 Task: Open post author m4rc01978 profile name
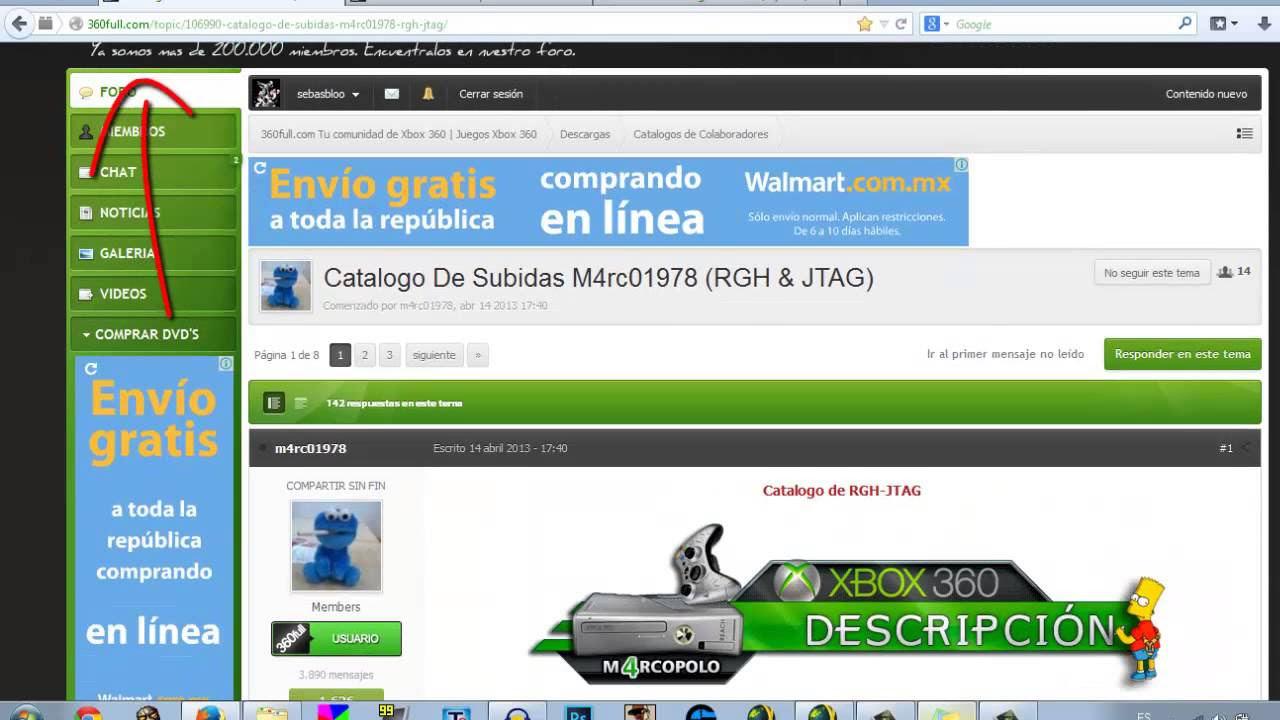311,448
